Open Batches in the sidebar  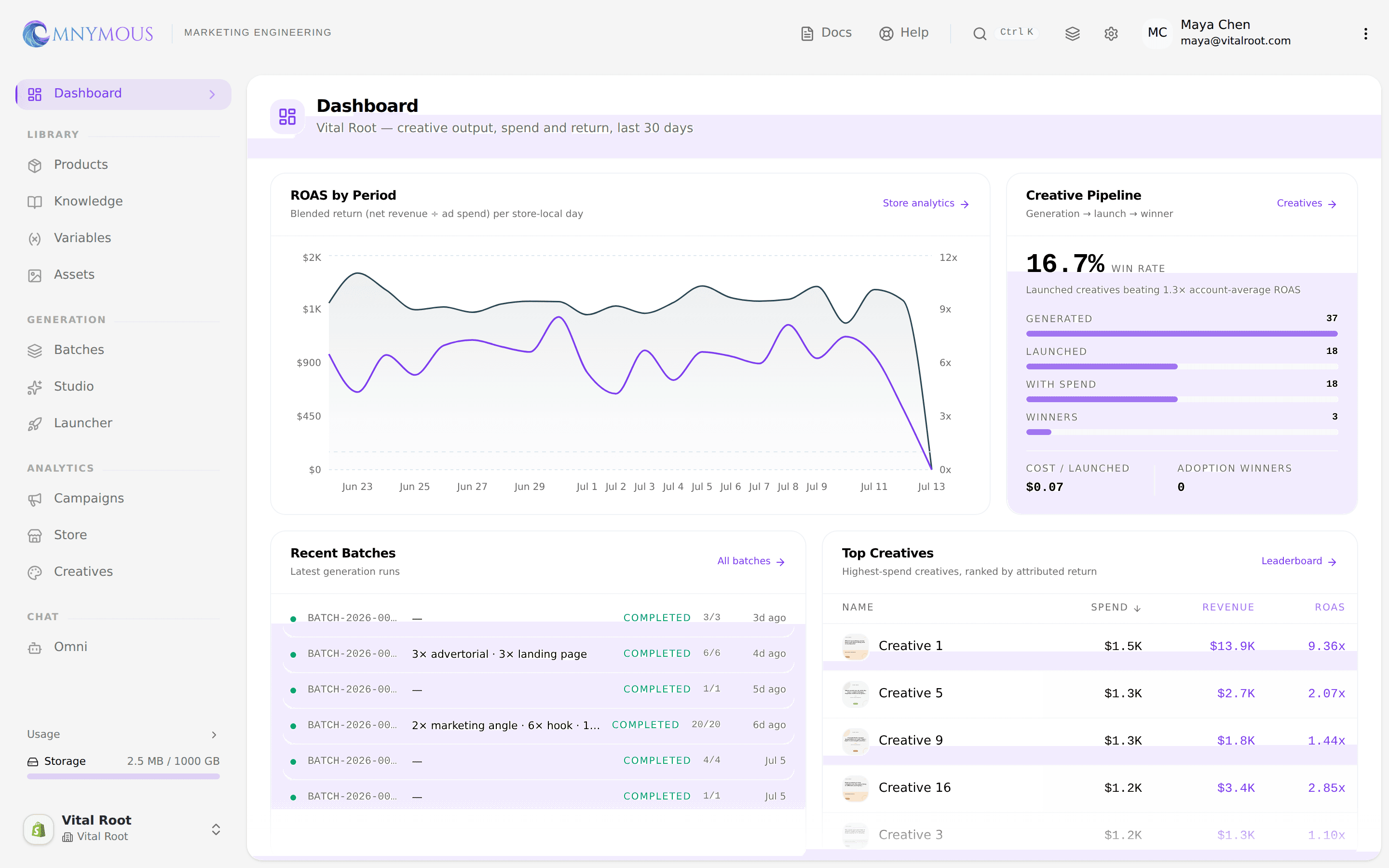(123, 350)
